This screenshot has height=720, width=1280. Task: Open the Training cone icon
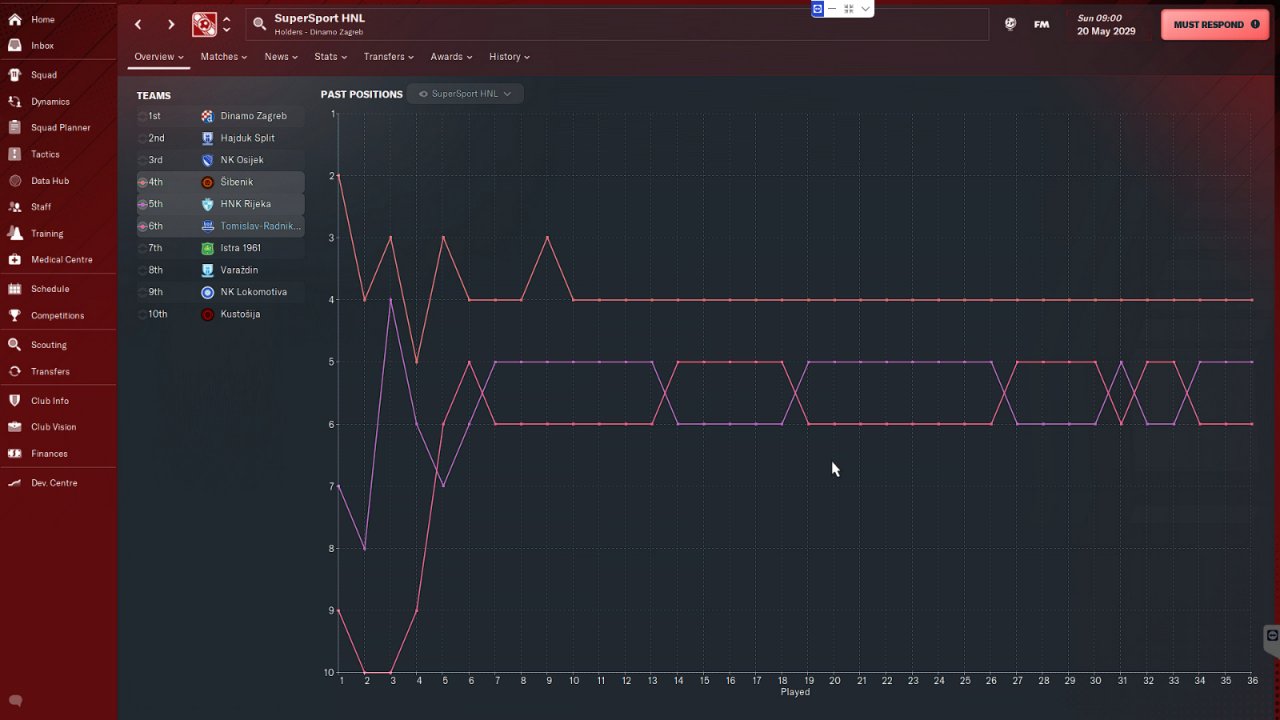[15, 233]
